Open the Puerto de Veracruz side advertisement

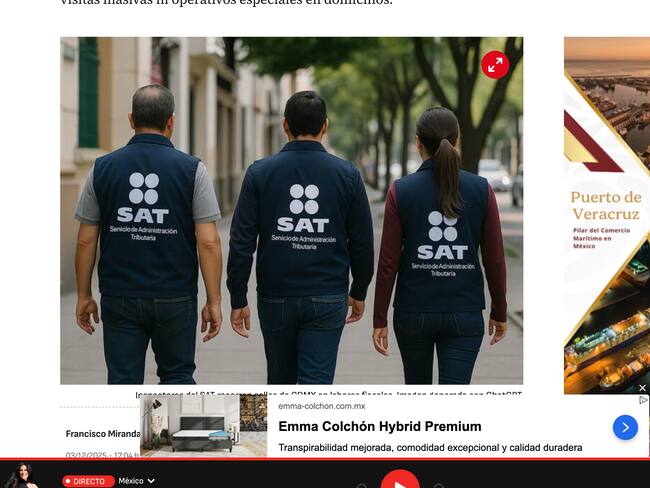(x=606, y=215)
